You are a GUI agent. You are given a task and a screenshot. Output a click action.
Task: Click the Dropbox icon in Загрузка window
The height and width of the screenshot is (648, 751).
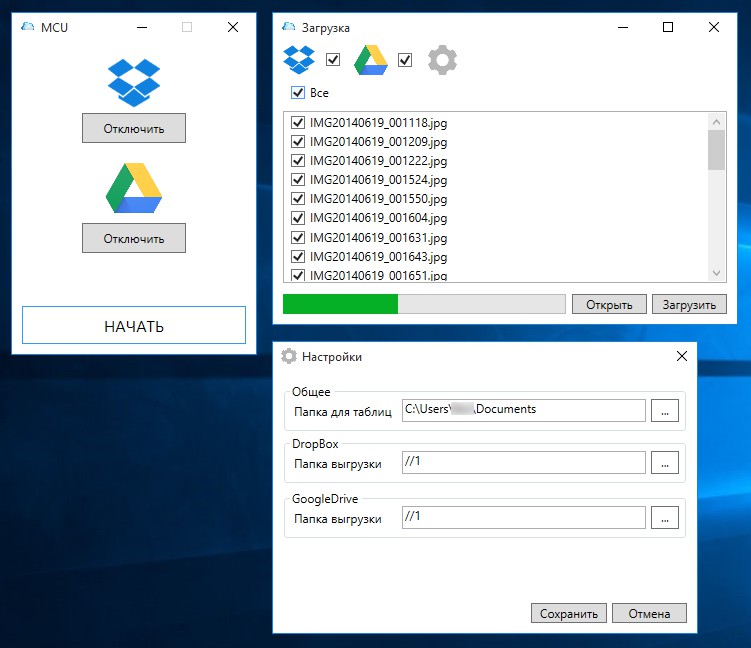coord(299,60)
